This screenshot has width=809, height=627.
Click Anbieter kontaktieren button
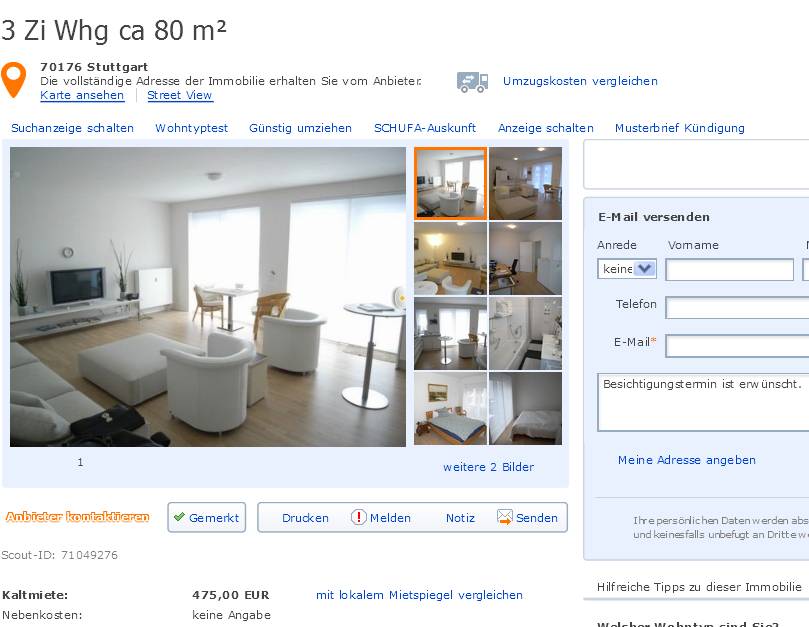(77, 517)
